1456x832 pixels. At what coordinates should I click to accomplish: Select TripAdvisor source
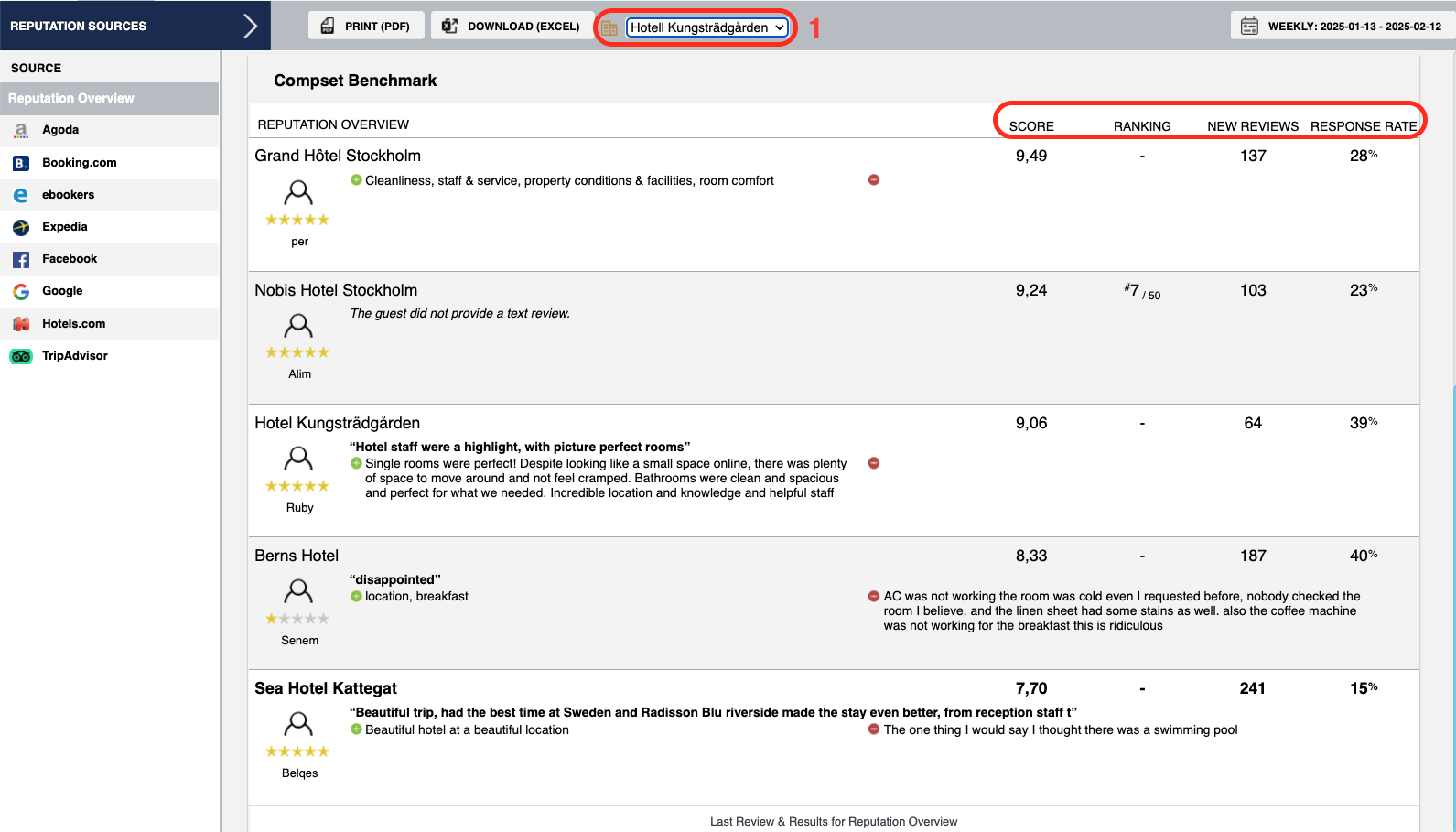(109, 356)
